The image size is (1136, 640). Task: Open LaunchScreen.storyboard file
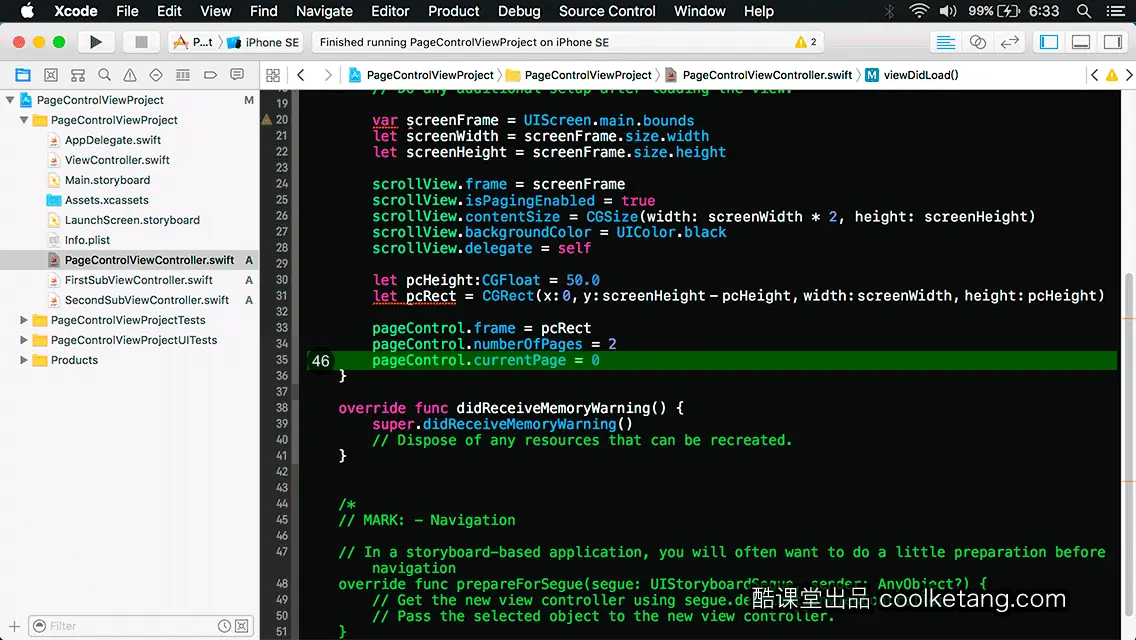click(x=132, y=220)
